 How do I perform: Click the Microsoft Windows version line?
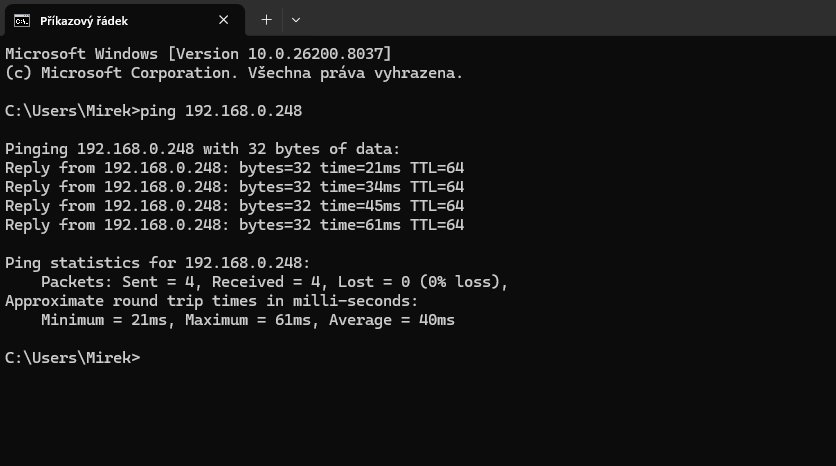coord(199,53)
